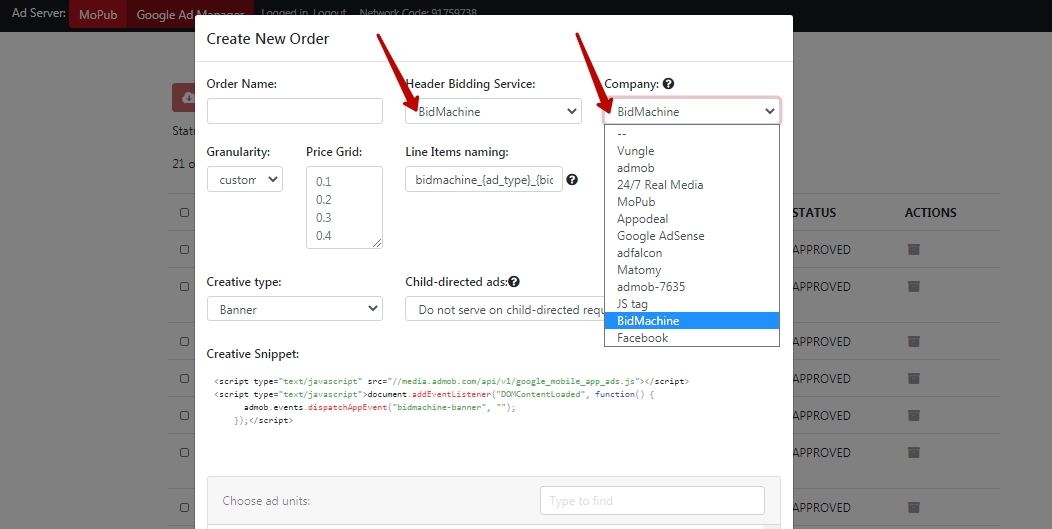
Task: Choose Vungle from the company list
Action: 692,150
